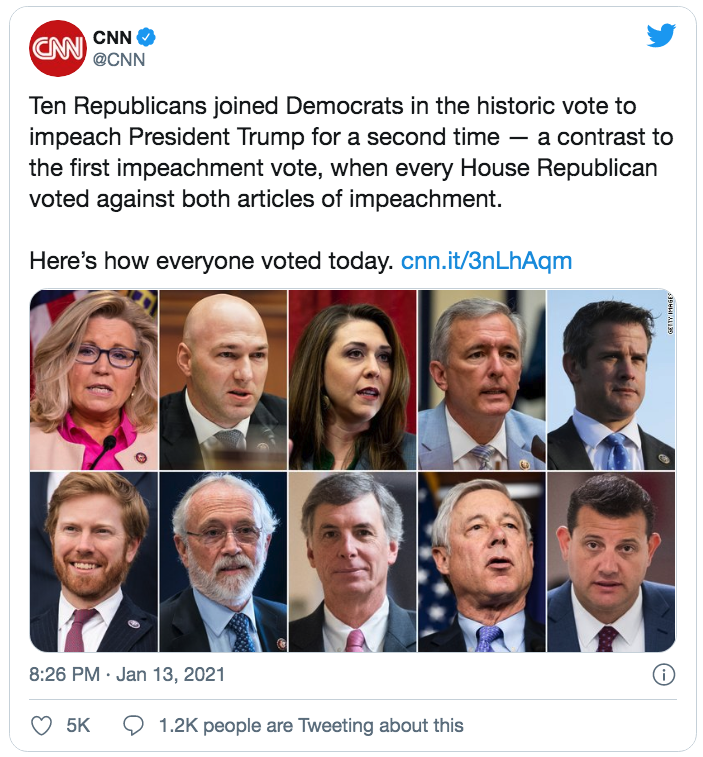
Task: Open photo of gray-haired man with lavender tie
Action: click(x=481, y=562)
